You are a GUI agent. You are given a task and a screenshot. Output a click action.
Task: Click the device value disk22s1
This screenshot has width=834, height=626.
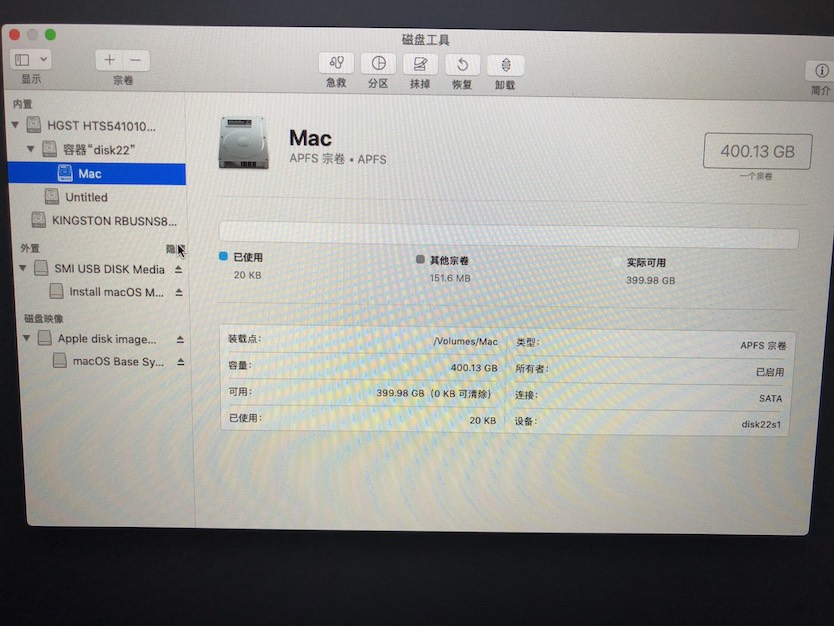[761, 424]
